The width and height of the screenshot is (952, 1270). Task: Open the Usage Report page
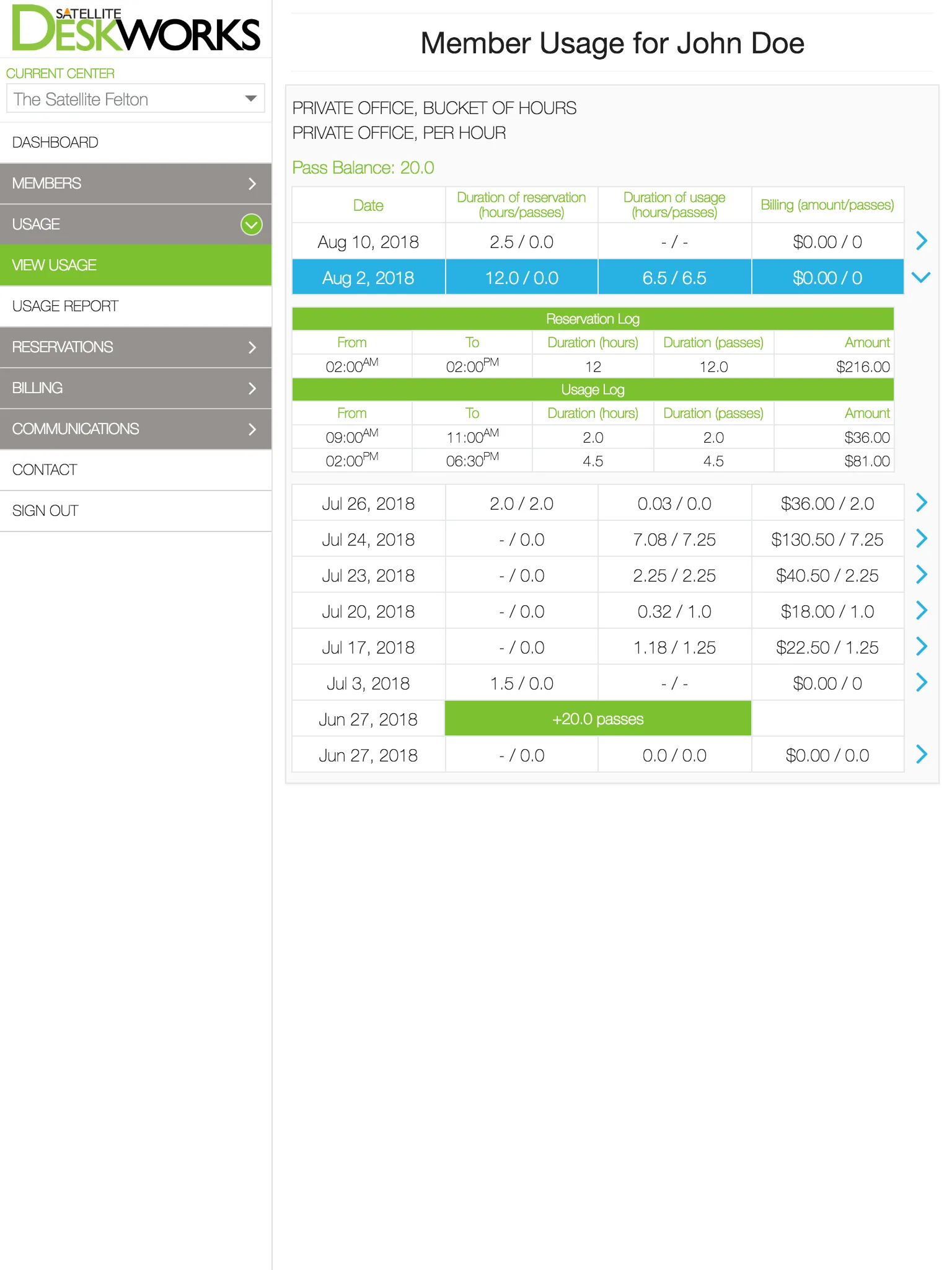click(x=136, y=306)
